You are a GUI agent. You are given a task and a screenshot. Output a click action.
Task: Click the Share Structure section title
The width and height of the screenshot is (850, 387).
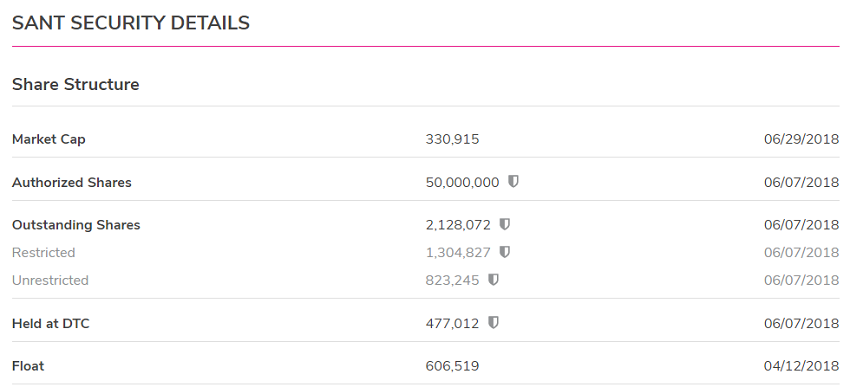pos(75,85)
